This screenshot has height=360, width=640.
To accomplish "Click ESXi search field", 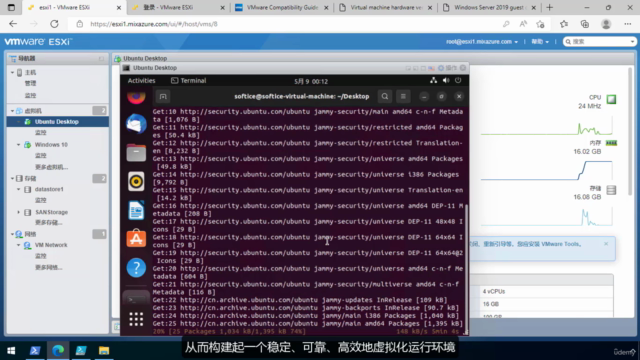I will [x=599, y=42].
